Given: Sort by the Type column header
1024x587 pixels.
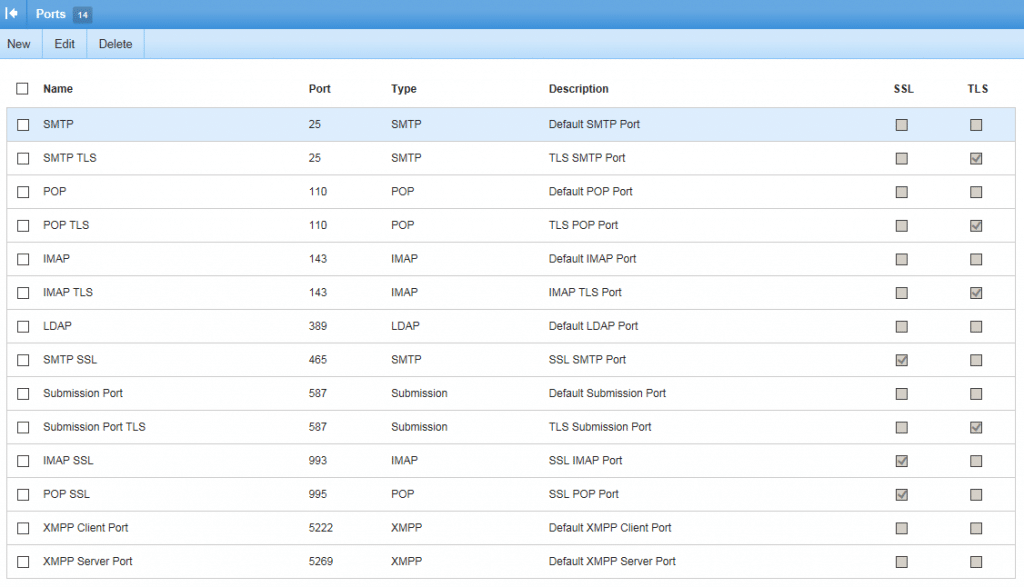Looking at the screenshot, I should point(403,88).
